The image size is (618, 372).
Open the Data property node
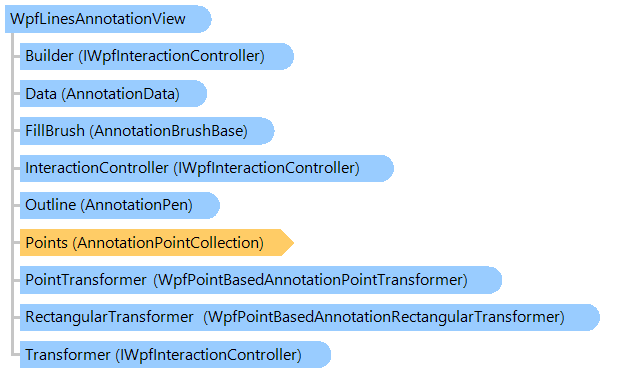pos(113,94)
